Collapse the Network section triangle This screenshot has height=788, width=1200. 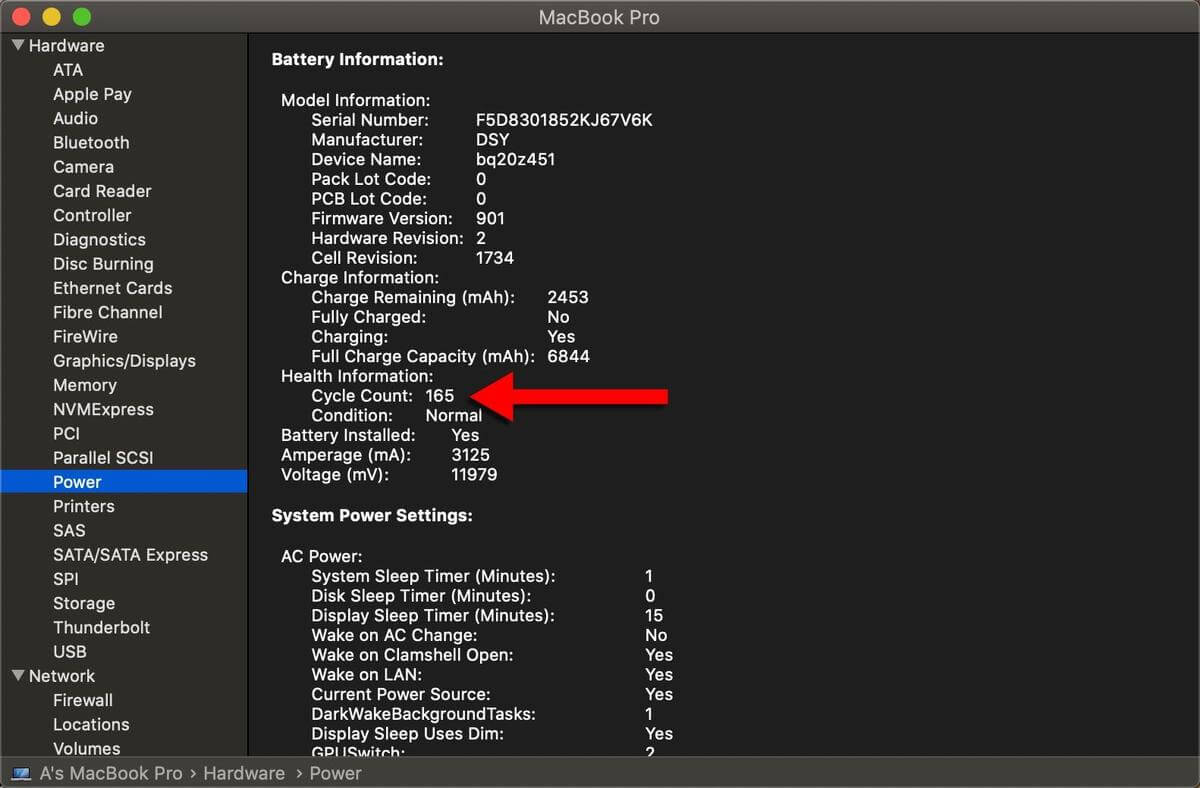click(x=18, y=676)
